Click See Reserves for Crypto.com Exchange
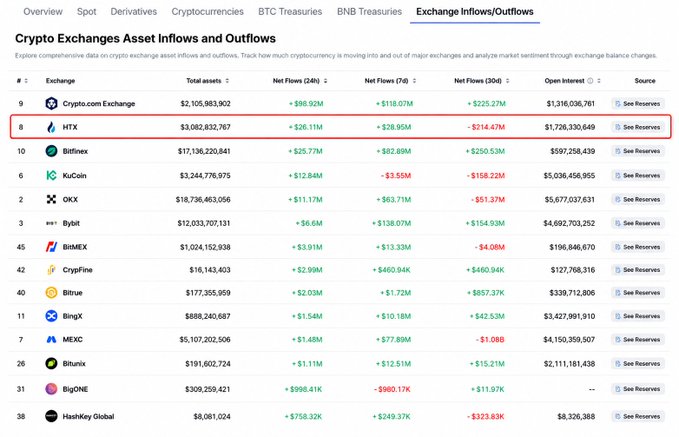 point(638,104)
